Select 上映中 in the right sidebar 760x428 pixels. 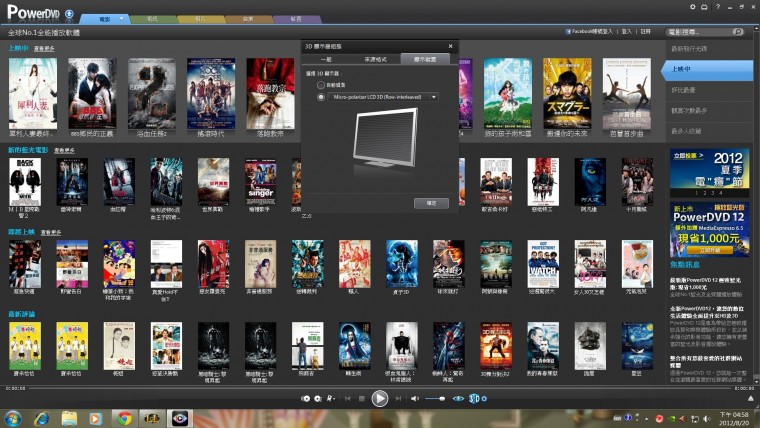[x=708, y=69]
